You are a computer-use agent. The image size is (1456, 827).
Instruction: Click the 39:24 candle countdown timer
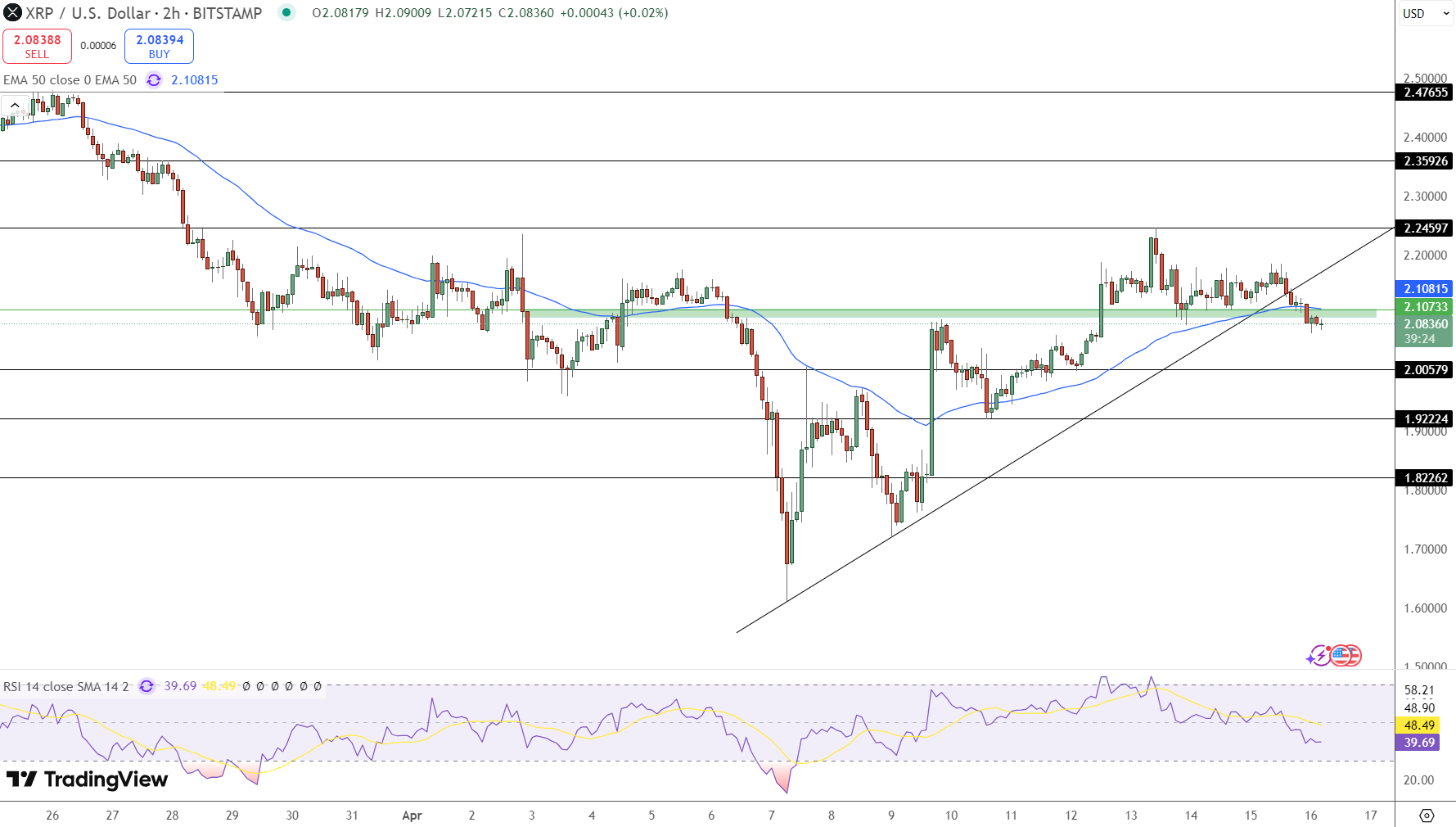[x=1420, y=339]
